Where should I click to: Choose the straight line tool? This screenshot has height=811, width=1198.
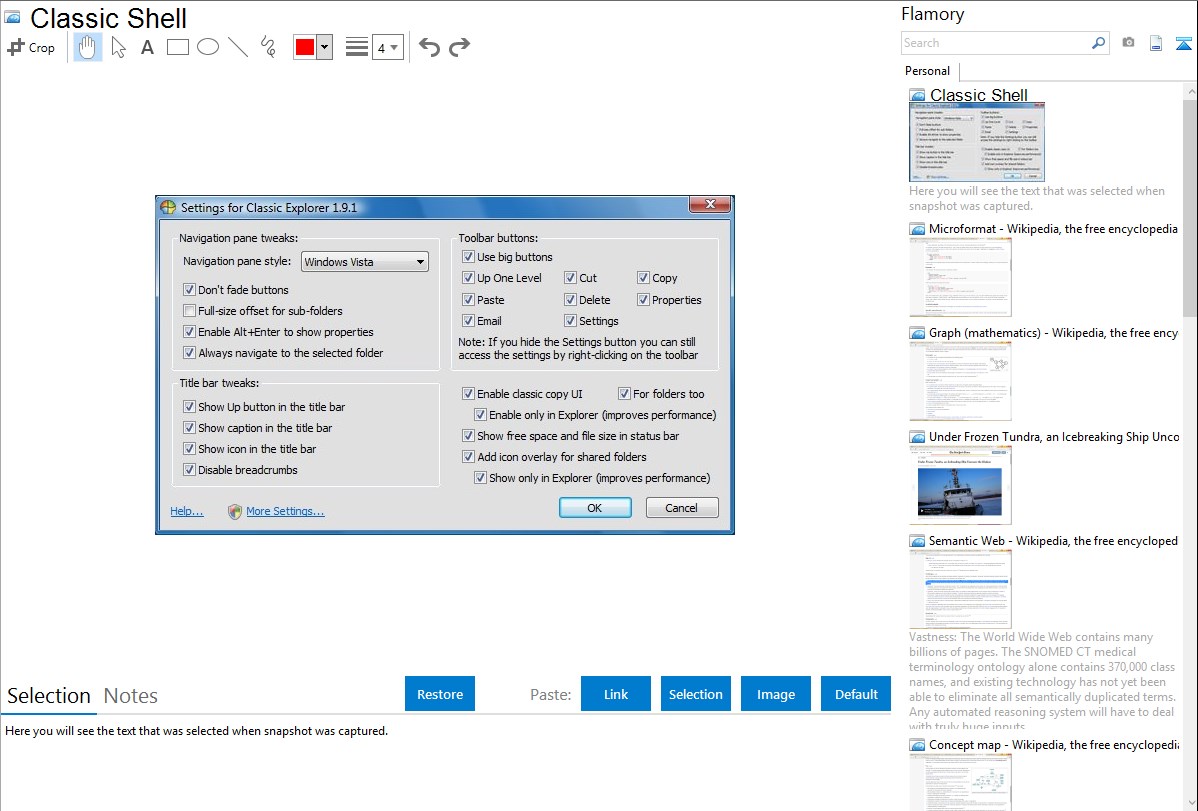tap(238, 47)
